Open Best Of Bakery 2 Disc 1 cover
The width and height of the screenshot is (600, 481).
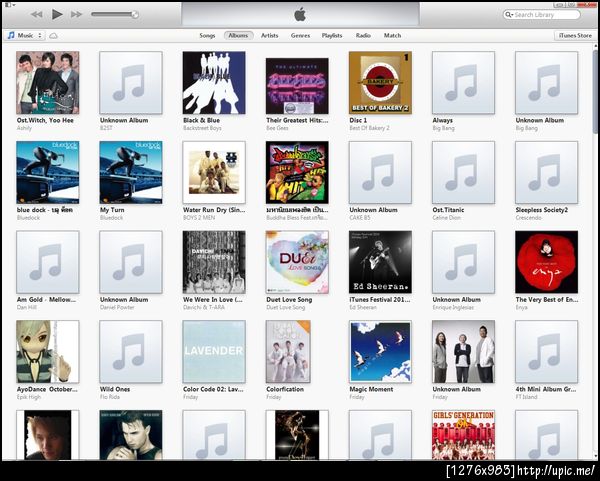[380, 83]
